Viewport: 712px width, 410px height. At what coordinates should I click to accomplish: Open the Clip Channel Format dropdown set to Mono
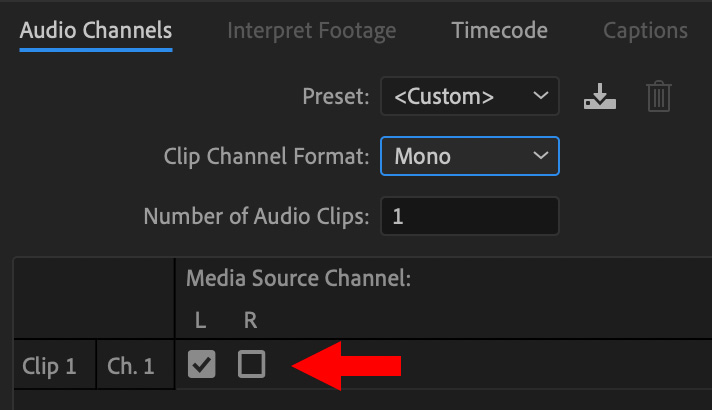(470, 156)
